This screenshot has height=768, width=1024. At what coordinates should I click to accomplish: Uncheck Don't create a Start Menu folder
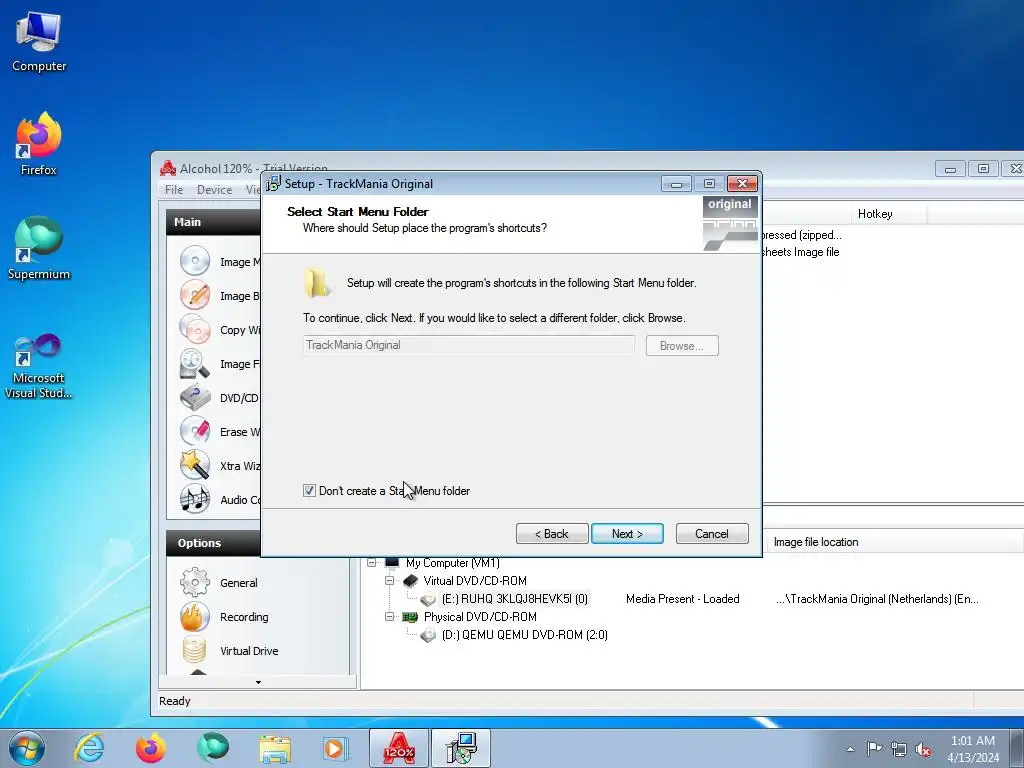coord(310,490)
